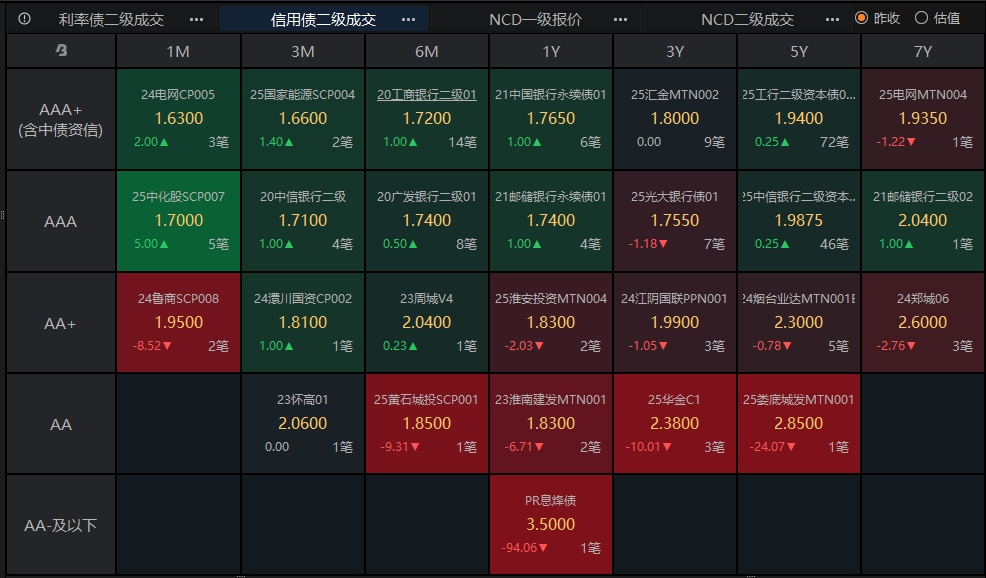Open the 25国家能源SCP004 cell

point(302,119)
